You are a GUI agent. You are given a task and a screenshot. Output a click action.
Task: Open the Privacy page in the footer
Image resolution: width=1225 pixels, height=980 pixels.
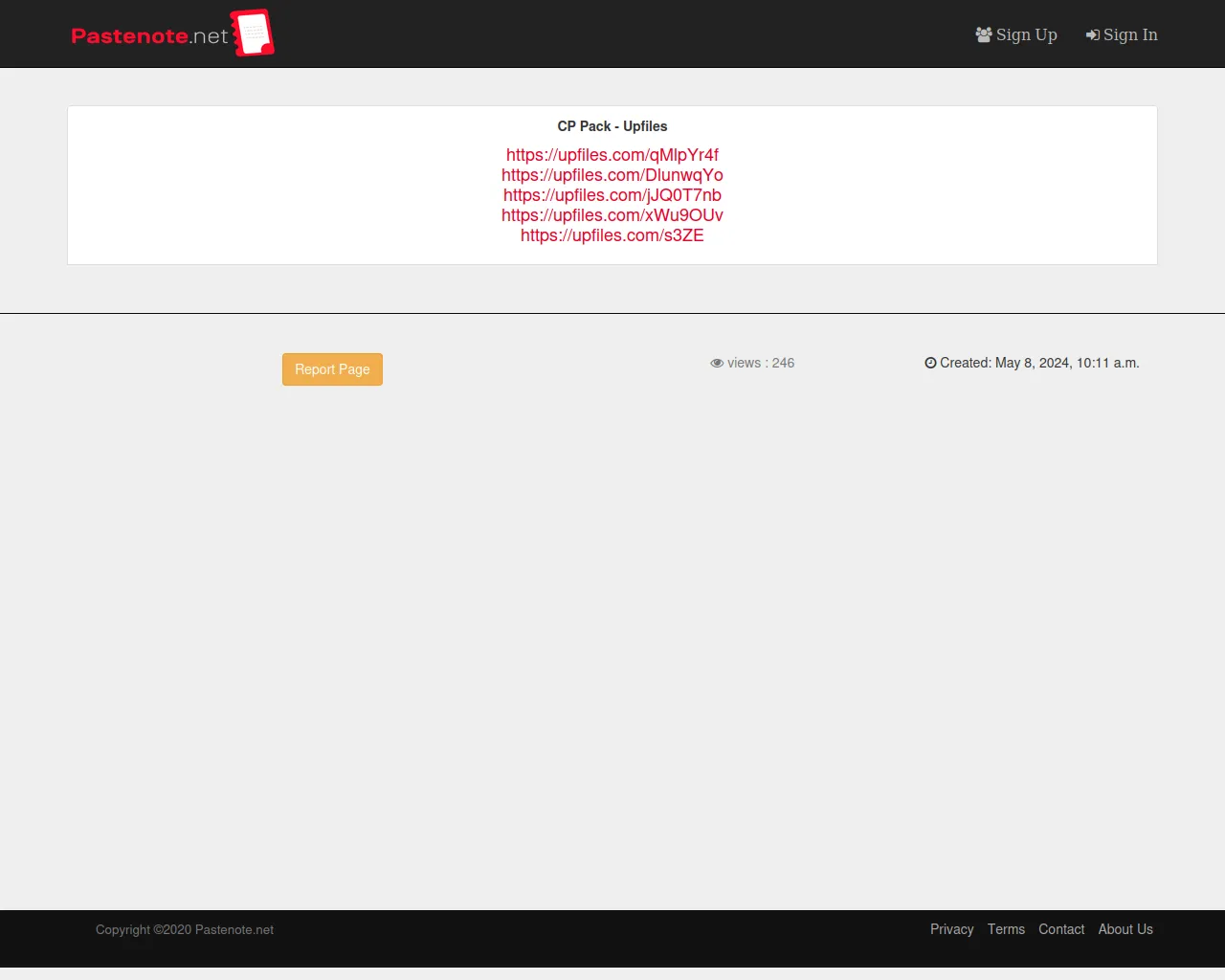(951, 929)
